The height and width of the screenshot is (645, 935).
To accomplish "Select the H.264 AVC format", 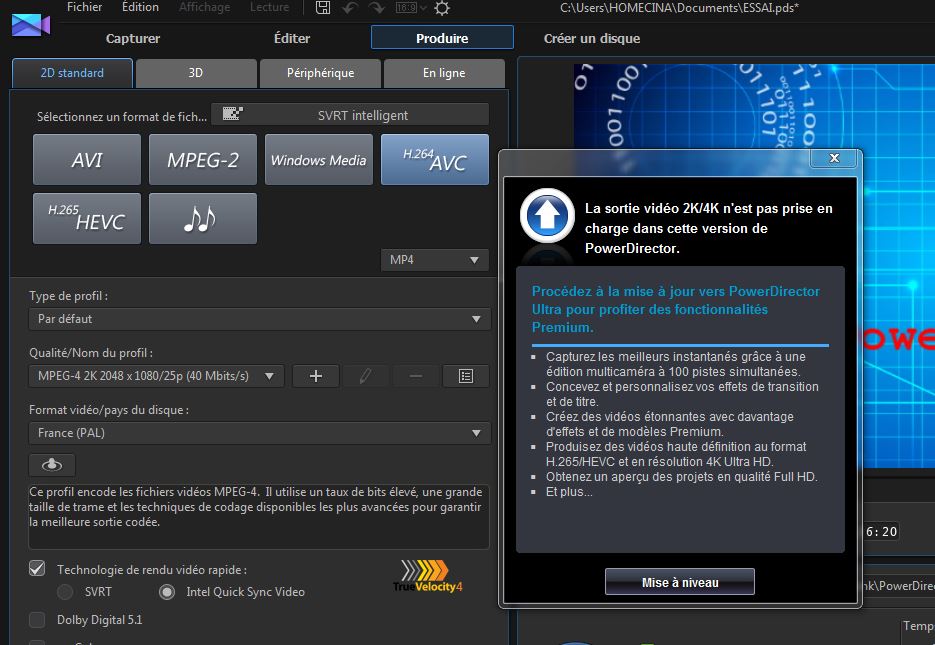I will (x=435, y=160).
